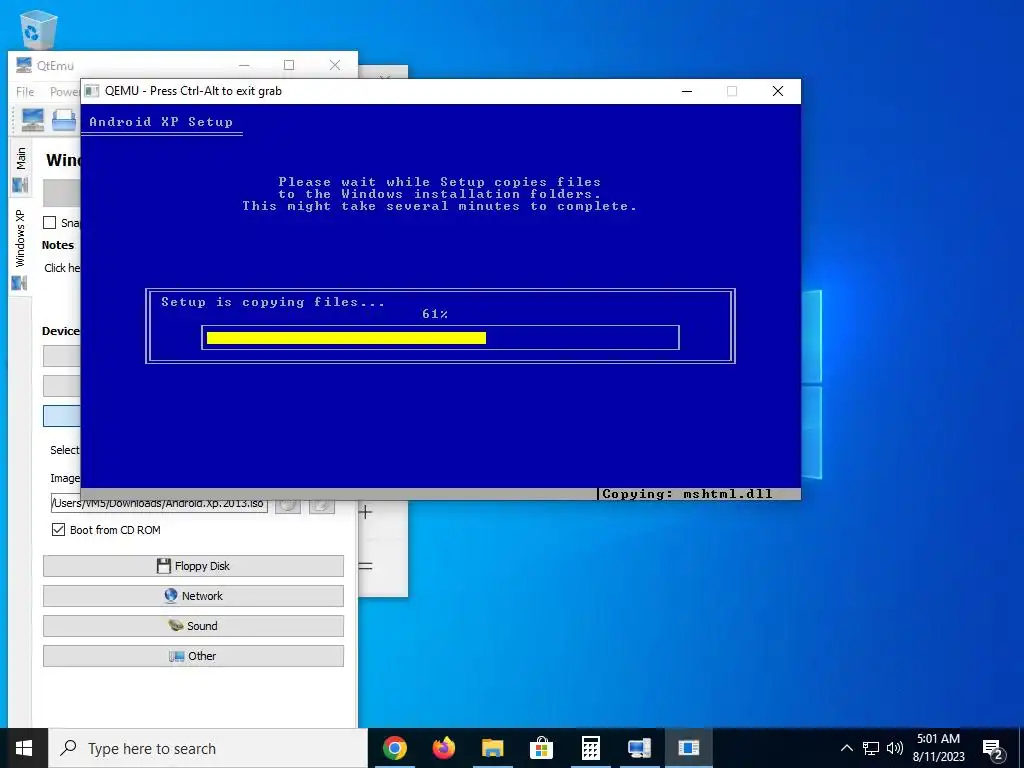Open the volume tray icon
The width and height of the screenshot is (1024, 768).
tap(895, 748)
